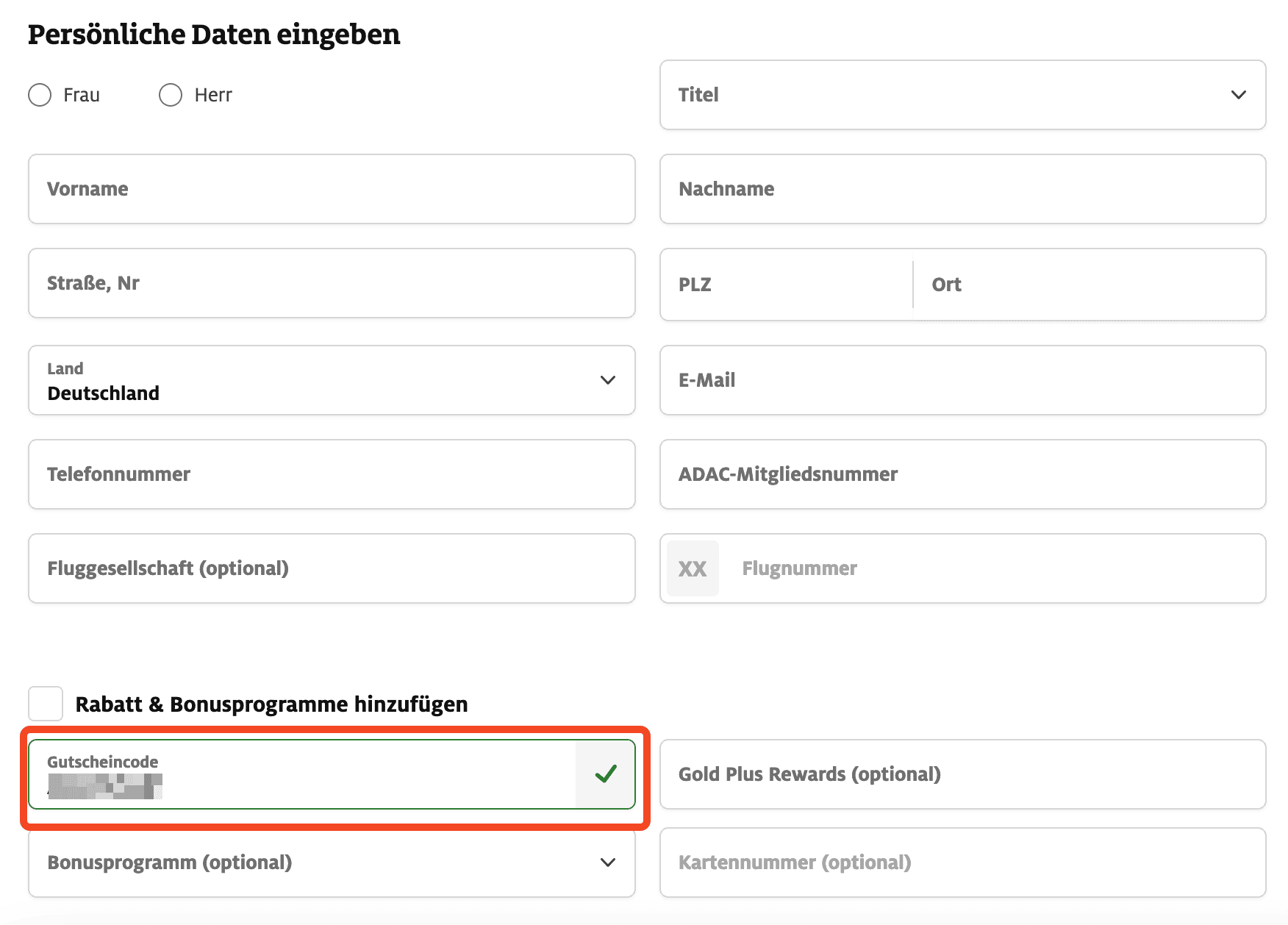Click the Vorname input field

(x=331, y=189)
